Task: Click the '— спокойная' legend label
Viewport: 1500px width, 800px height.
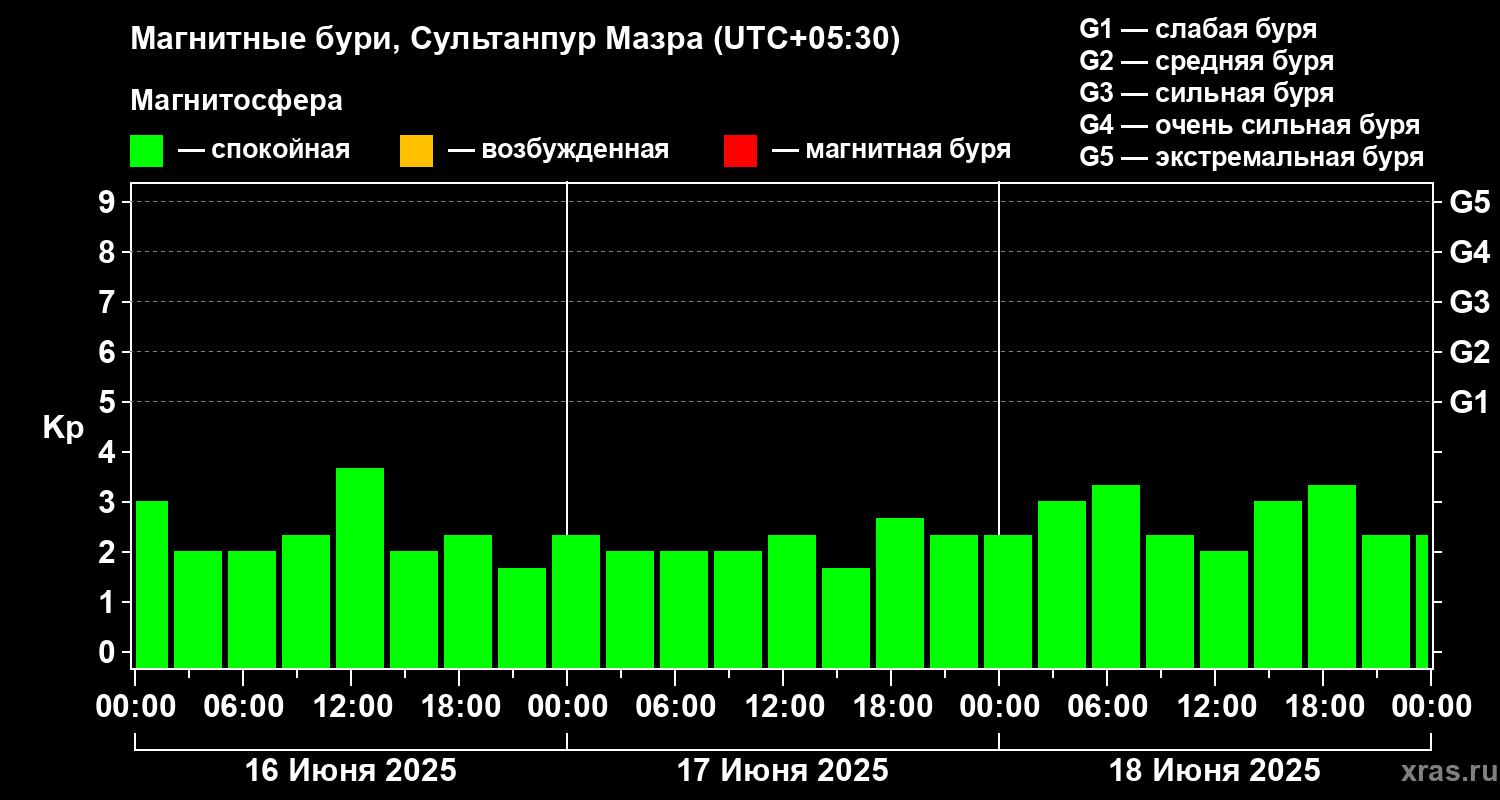Action: click(x=264, y=150)
